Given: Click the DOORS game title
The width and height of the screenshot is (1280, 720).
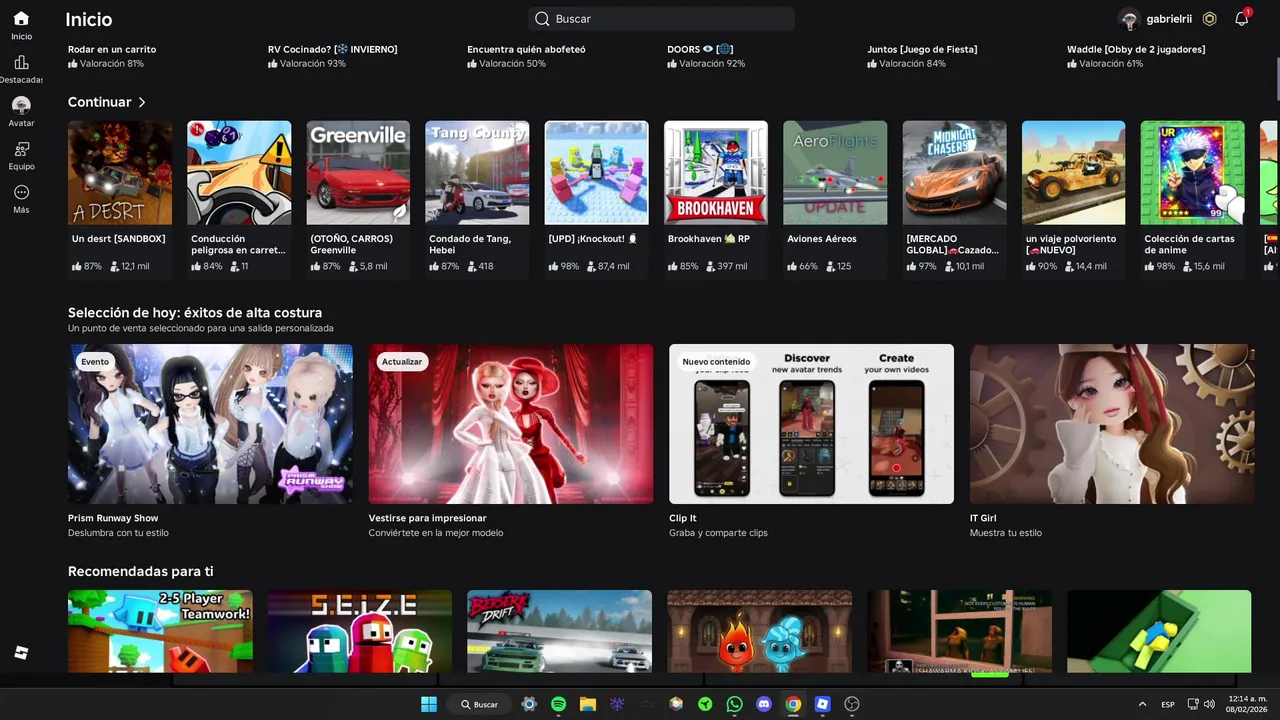Looking at the screenshot, I should point(700,49).
